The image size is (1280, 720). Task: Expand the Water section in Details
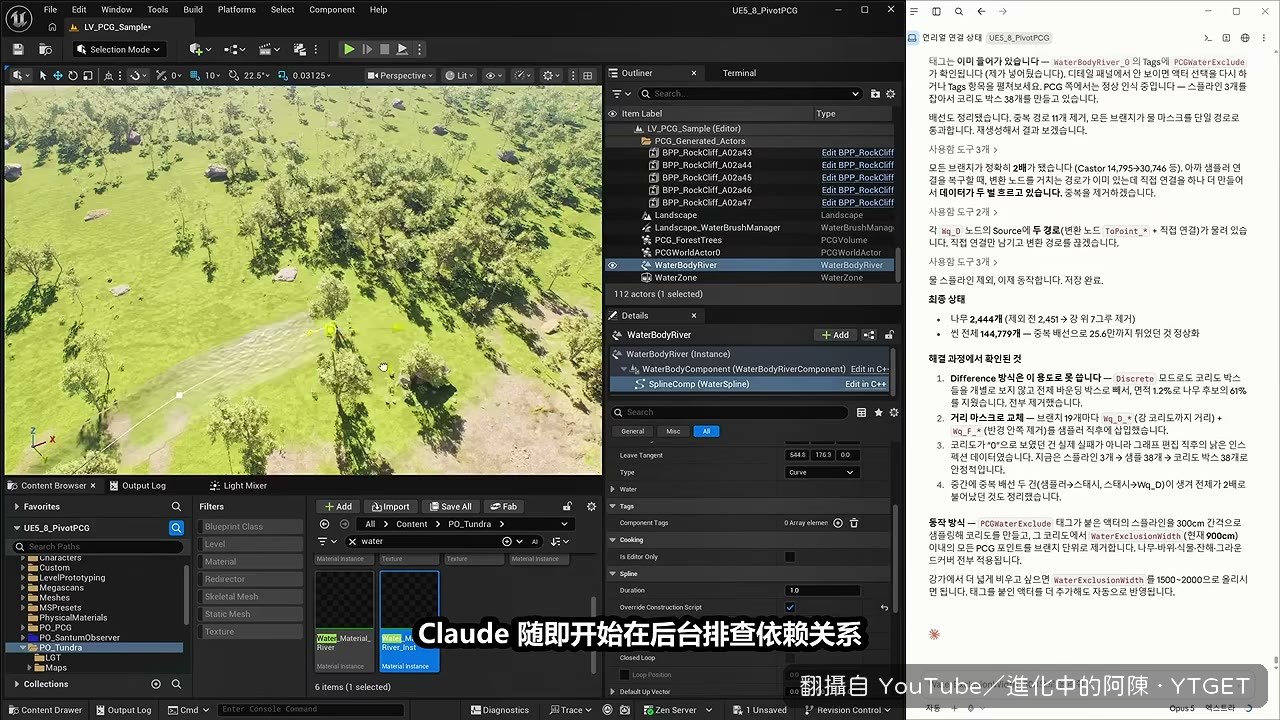tap(613, 489)
